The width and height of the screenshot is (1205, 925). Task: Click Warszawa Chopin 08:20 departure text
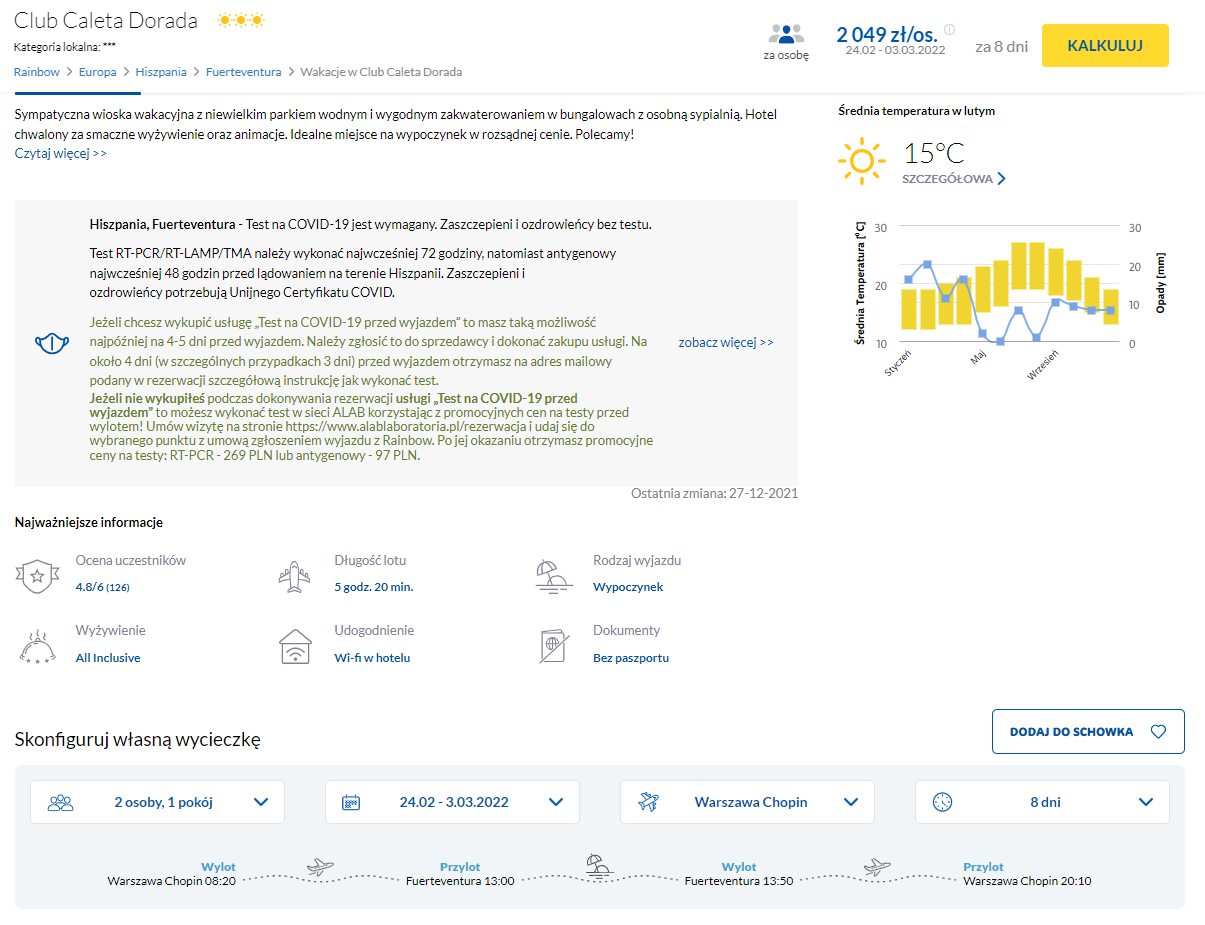(172, 881)
